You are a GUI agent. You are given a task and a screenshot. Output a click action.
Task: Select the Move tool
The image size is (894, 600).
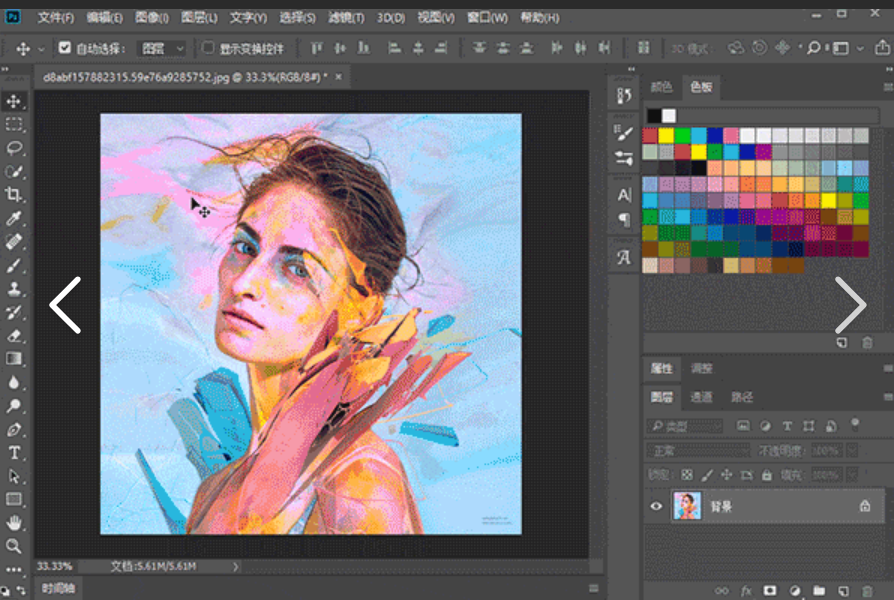point(14,102)
